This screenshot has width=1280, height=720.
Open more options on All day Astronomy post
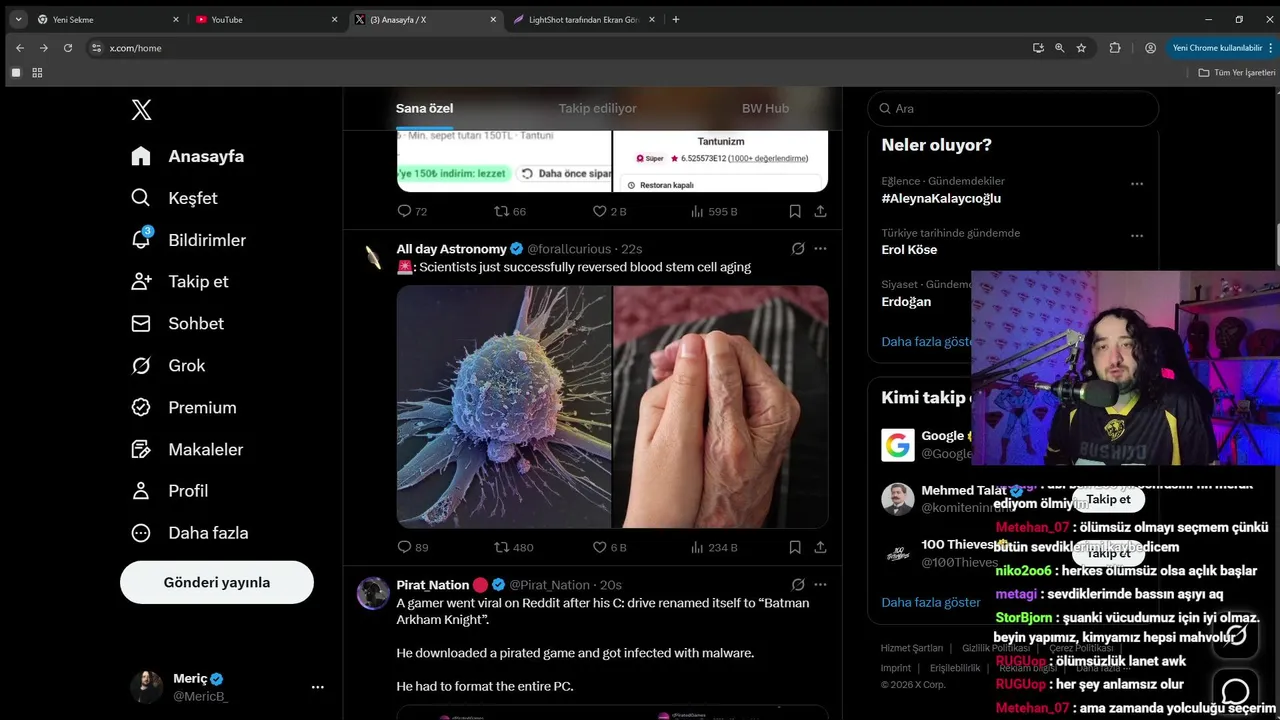click(820, 248)
